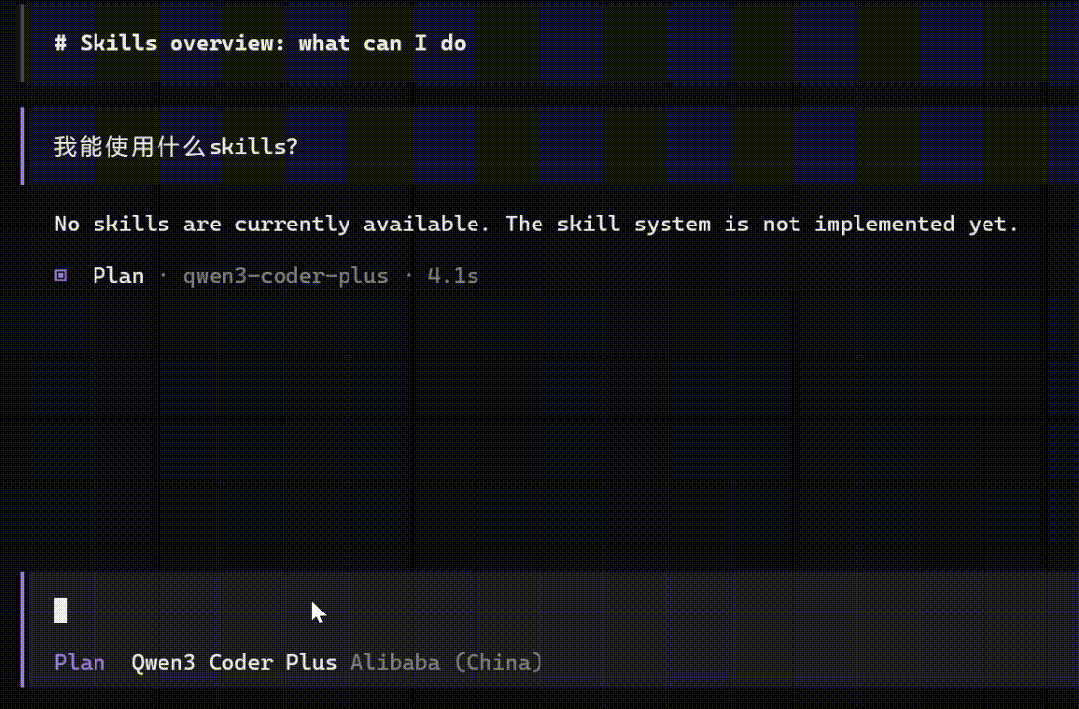Viewport: 1079px width, 709px height.
Task: Click the purple bar beside the user message
Action: click(20, 146)
